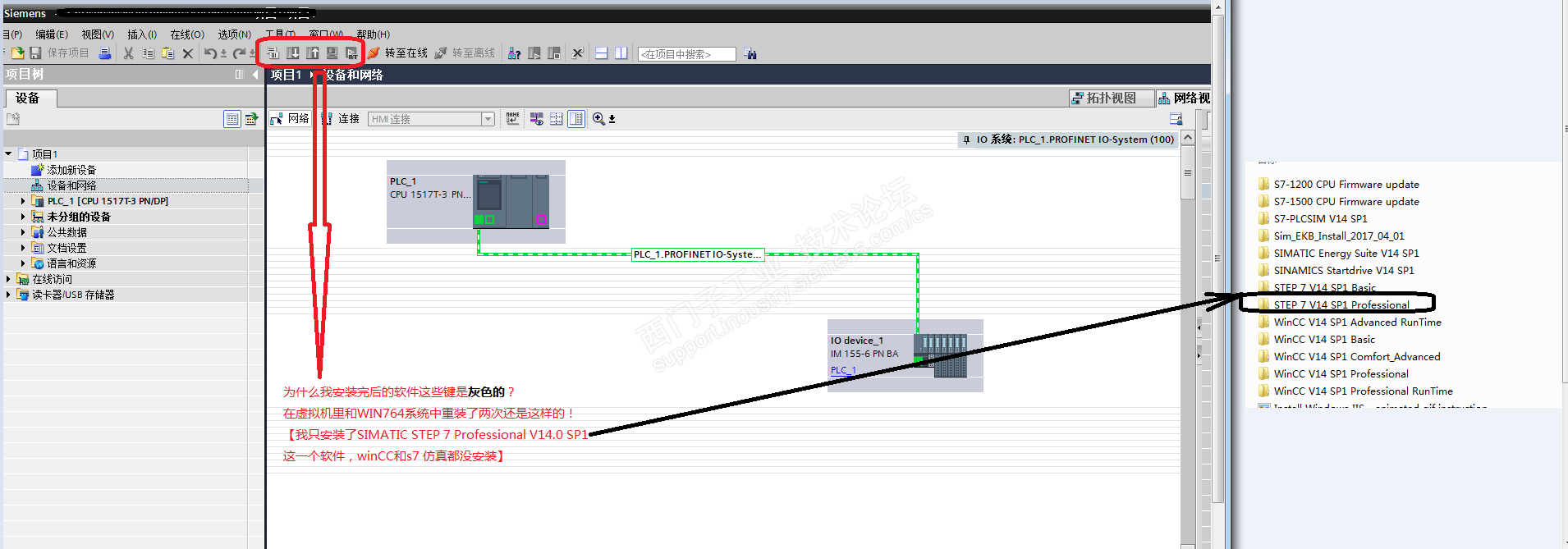The height and width of the screenshot is (549, 1568).
Task: Click the undo arrow icon
Action: point(210,53)
